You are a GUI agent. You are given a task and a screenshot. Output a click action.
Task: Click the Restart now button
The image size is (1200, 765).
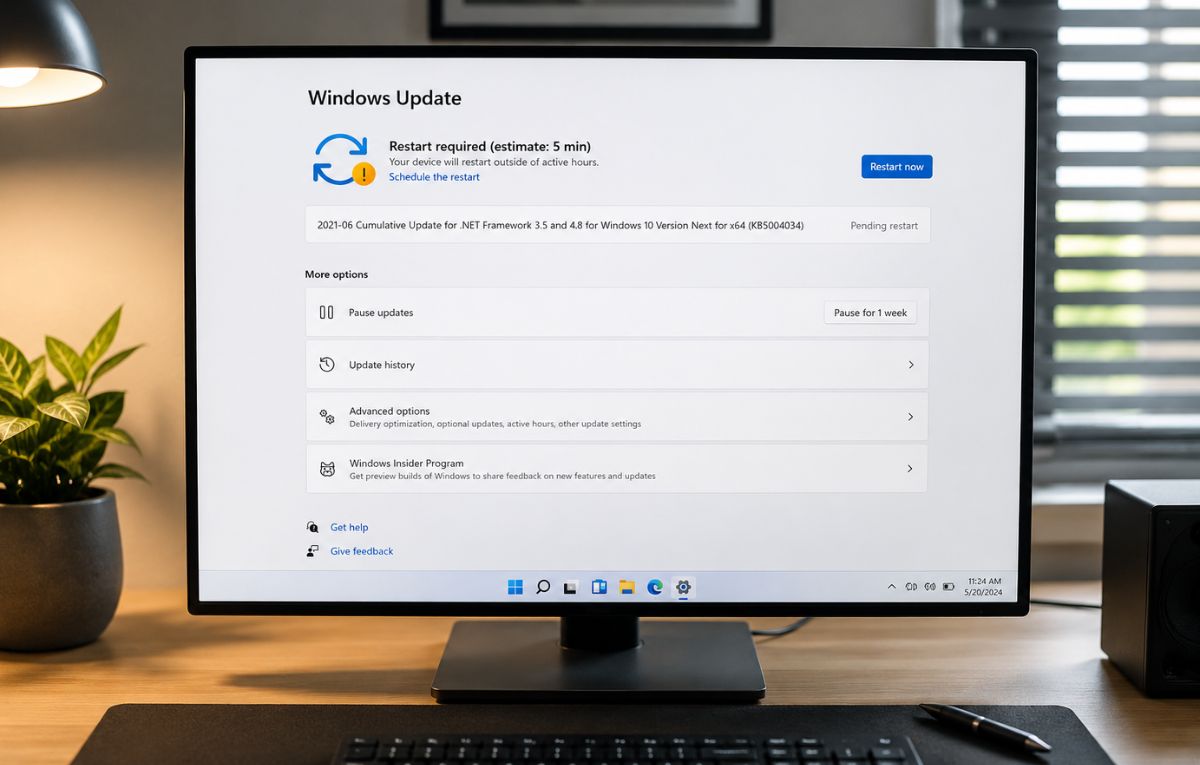click(896, 167)
